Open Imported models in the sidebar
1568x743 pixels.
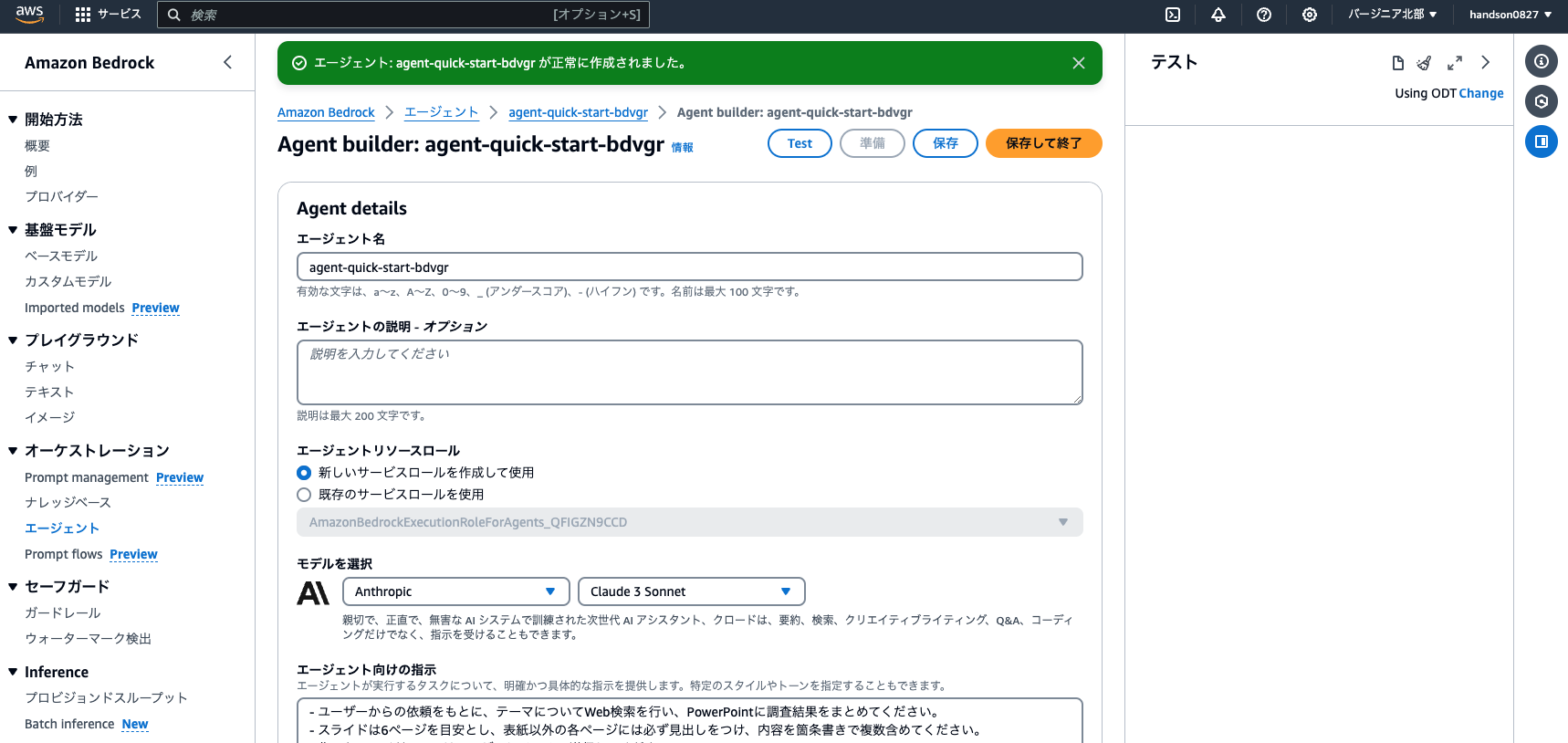point(75,308)
